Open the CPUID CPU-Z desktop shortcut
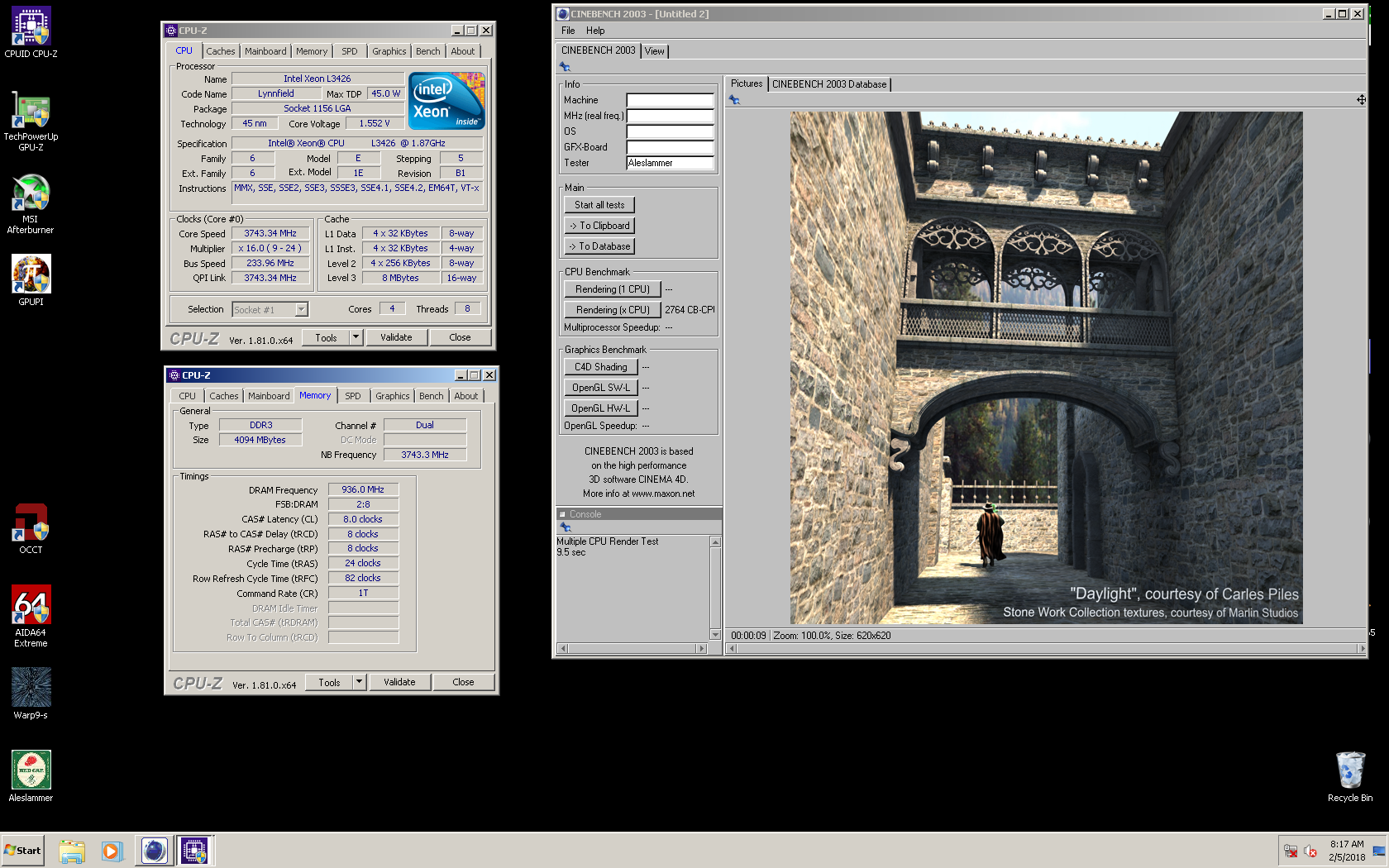1389x868 pixels. 31,33
